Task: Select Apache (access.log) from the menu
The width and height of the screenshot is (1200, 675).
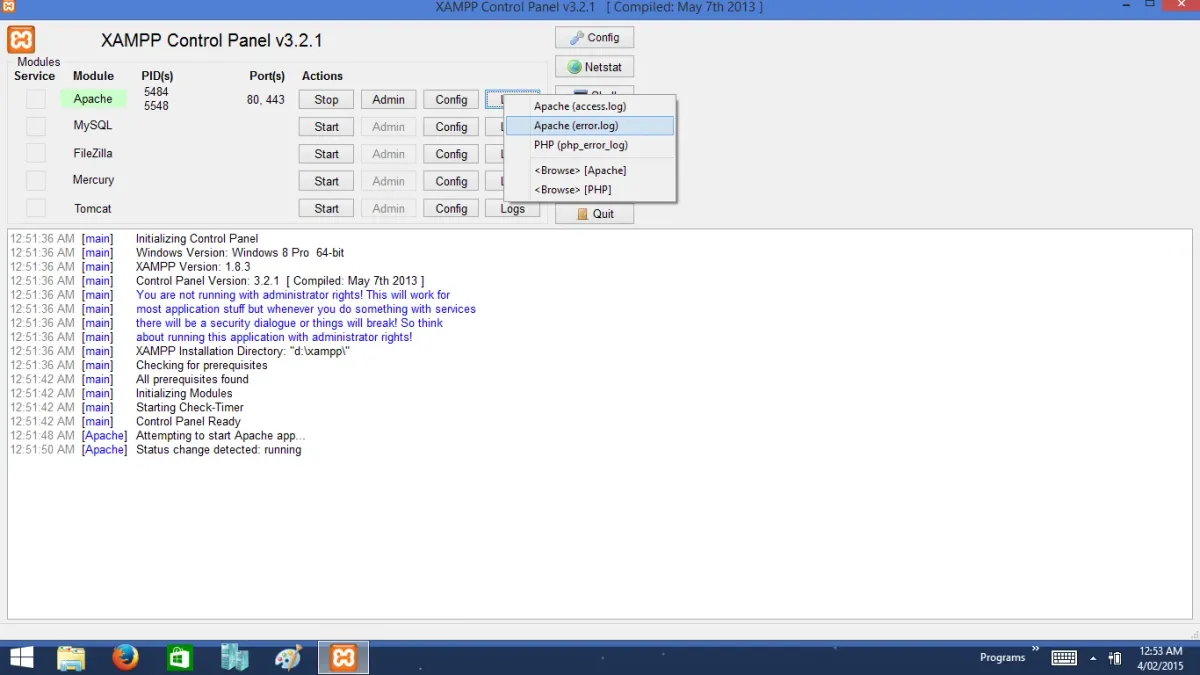Action: [590, 106]
